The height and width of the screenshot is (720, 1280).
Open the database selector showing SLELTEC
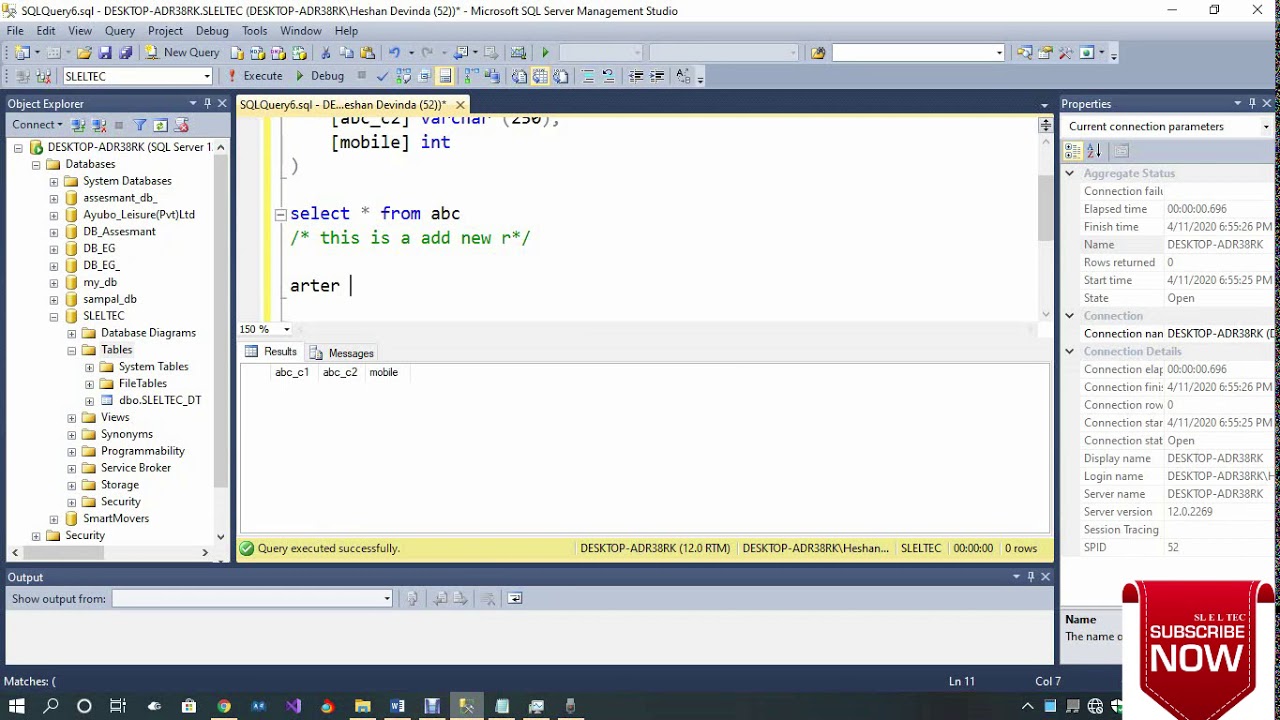[138, 76]
